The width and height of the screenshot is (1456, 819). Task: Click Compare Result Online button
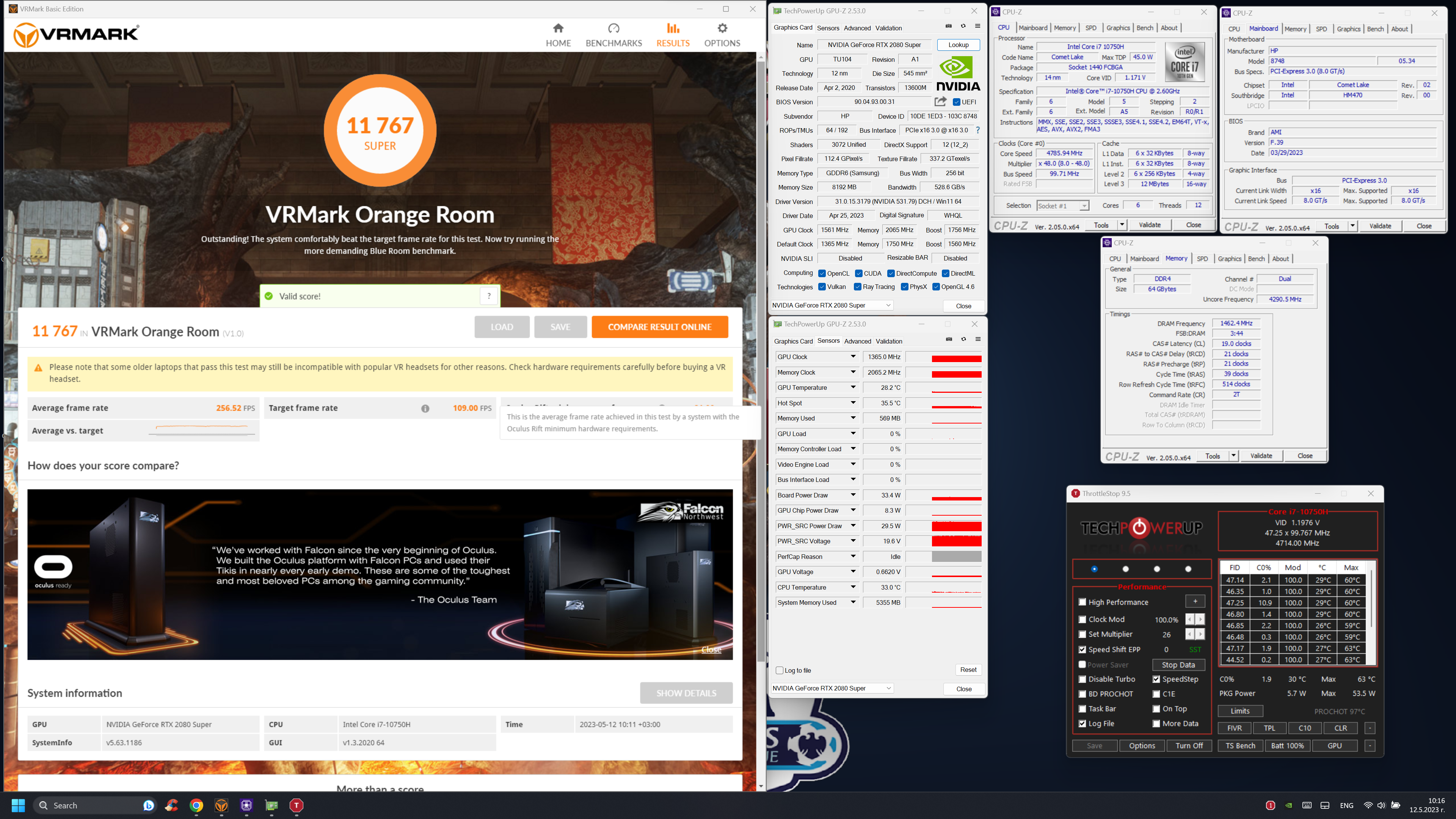click(660, 327)
